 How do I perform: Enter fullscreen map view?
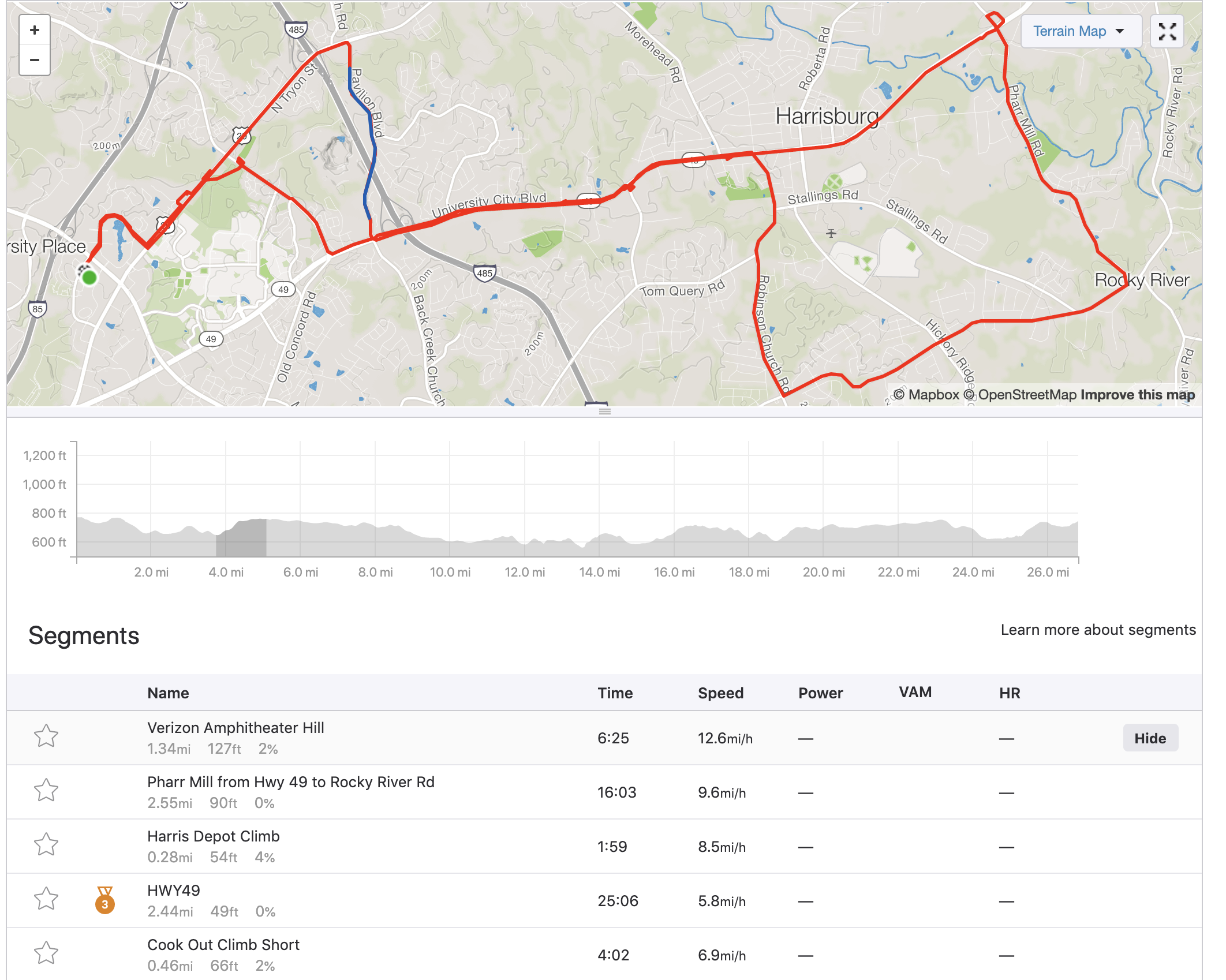[x=1167, y=31]
